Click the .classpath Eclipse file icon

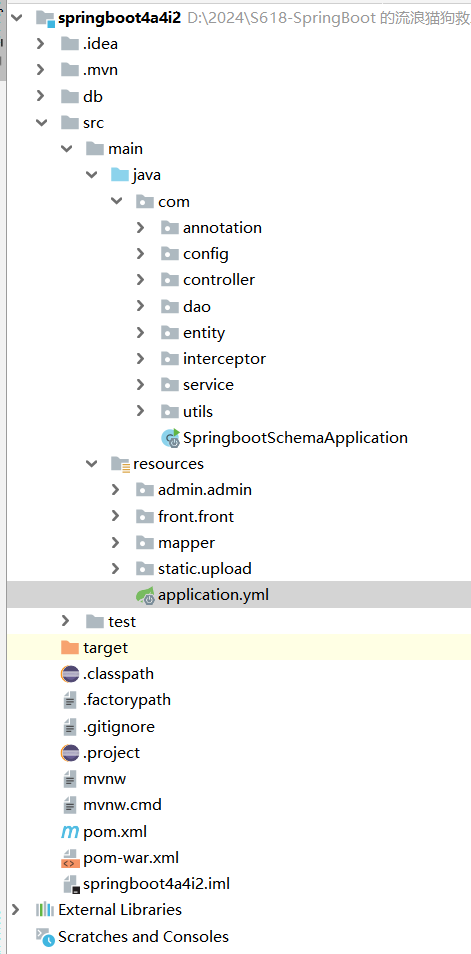[x=70, y=674]
